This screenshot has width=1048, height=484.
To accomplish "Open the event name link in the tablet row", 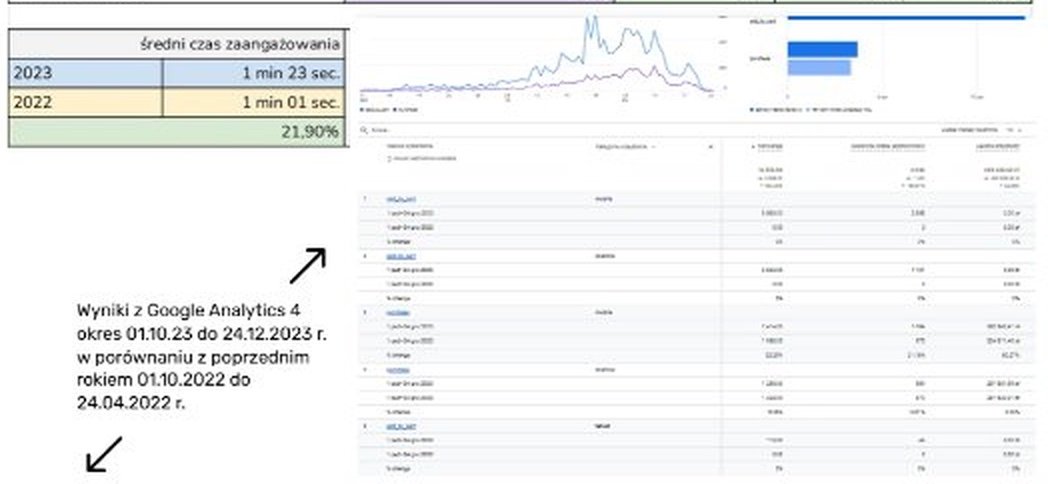I will point(402,426).
